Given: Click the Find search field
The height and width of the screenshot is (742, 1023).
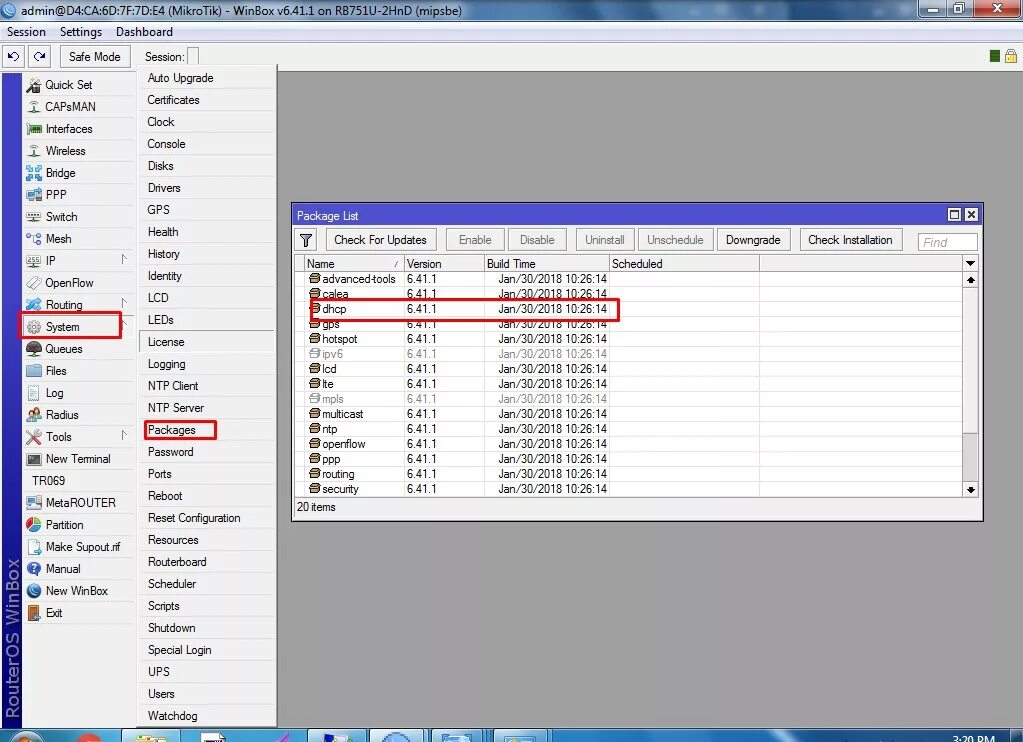Looking at the screenshot, I should tap(947, 242).
